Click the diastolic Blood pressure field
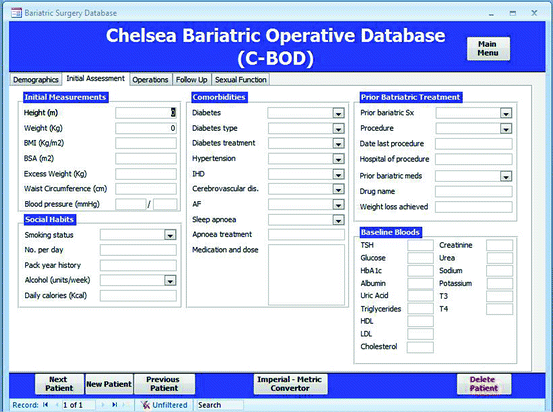 coord(165,204)
